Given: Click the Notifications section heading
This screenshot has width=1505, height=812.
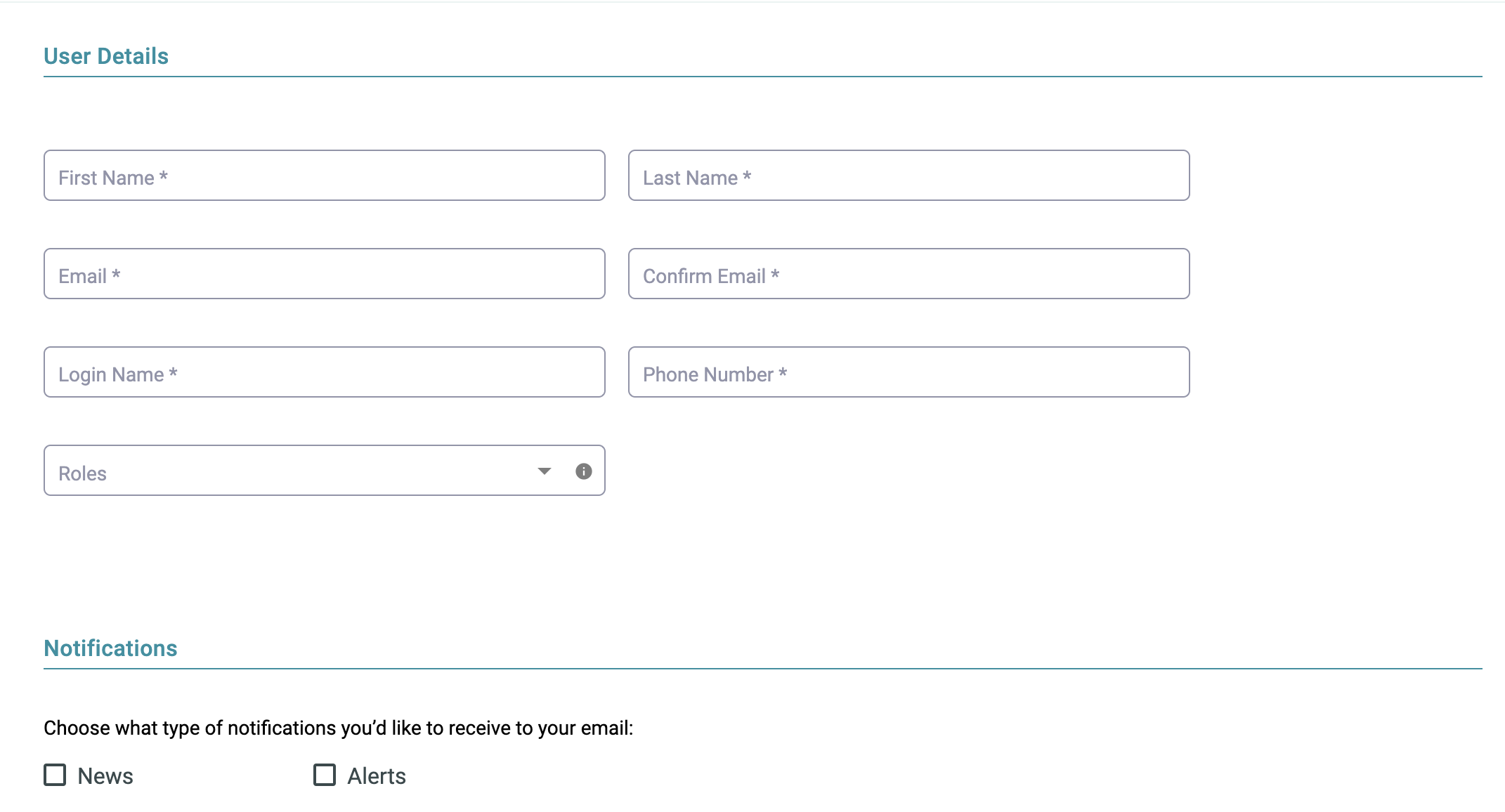Looking at the screenshot, I should [x=110, y=648].
